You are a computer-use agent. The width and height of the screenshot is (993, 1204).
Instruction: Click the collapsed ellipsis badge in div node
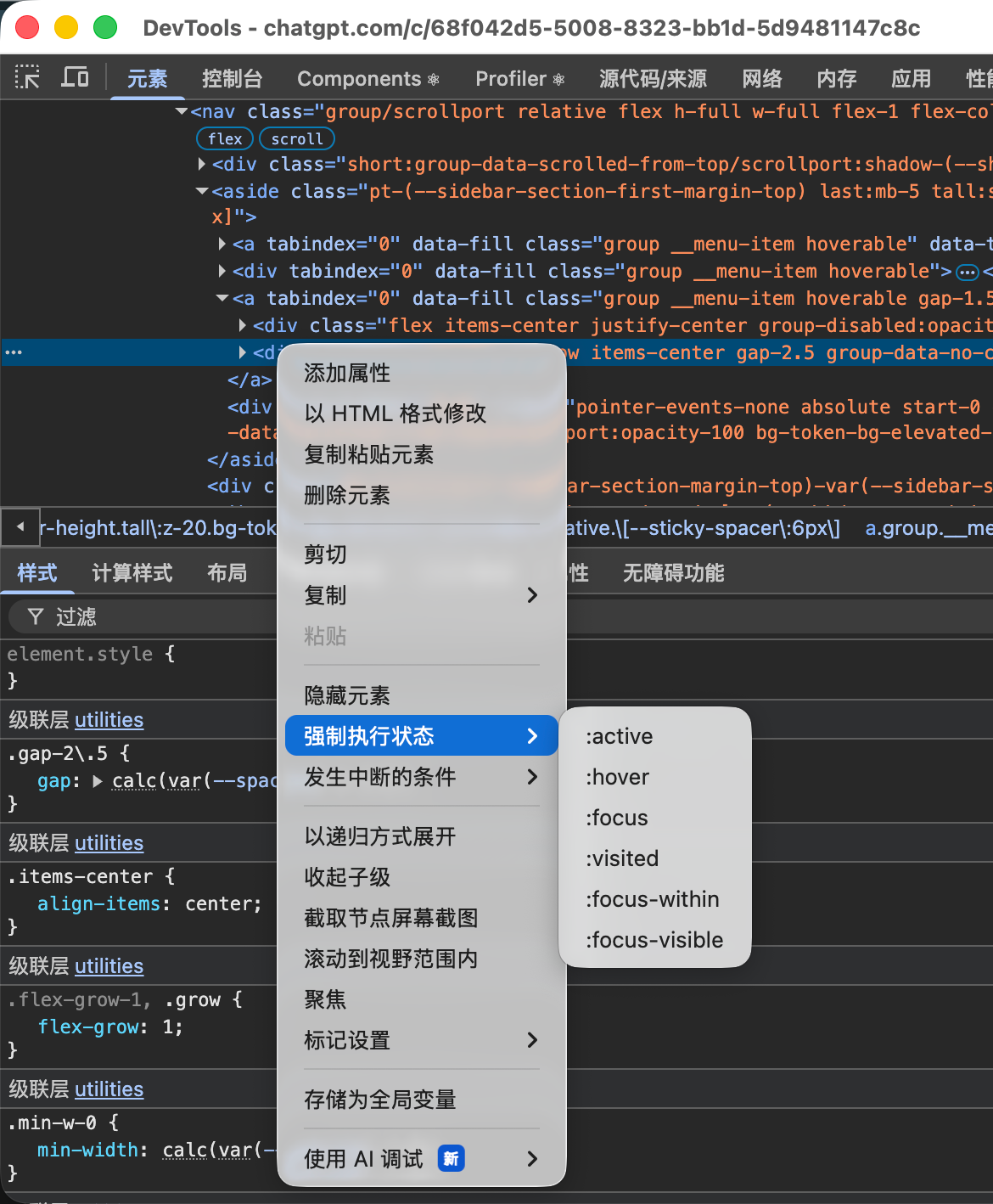967,273
